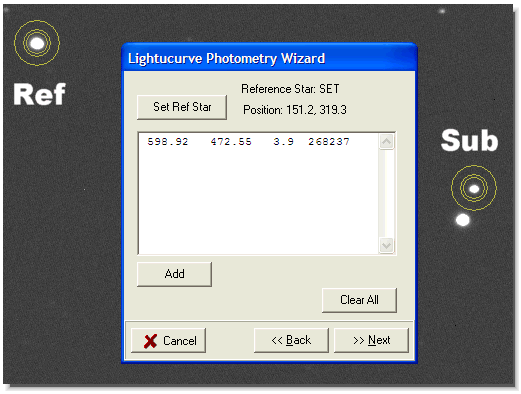
Task: Click the Sub label on image
Action: tap(469, 140)
